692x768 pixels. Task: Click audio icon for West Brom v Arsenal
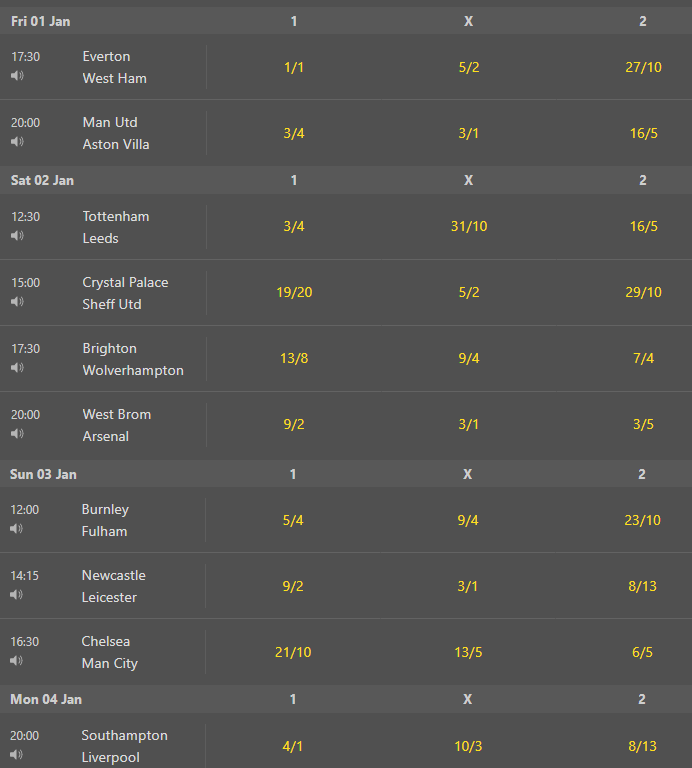17,433
